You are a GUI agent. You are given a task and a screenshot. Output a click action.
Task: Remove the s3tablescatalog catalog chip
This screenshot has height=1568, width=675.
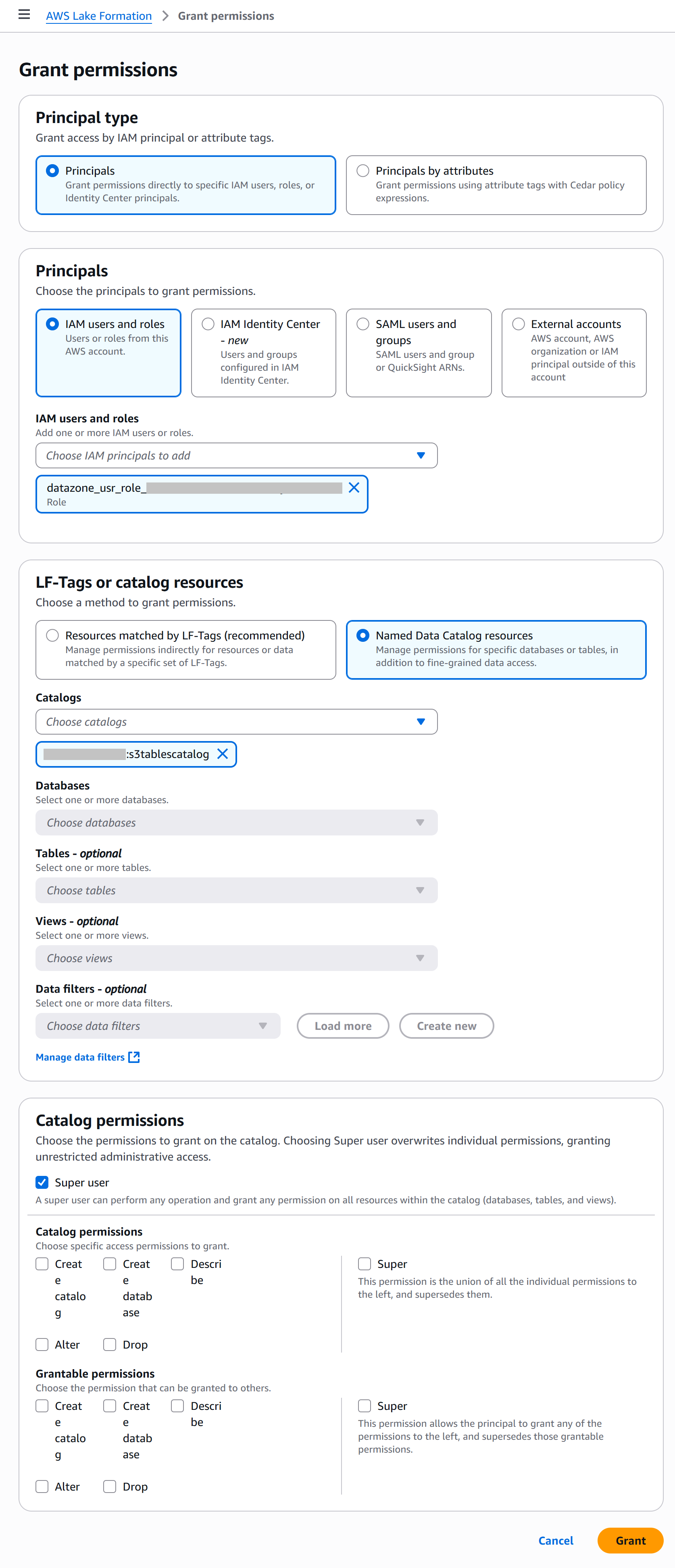[223, 754]
